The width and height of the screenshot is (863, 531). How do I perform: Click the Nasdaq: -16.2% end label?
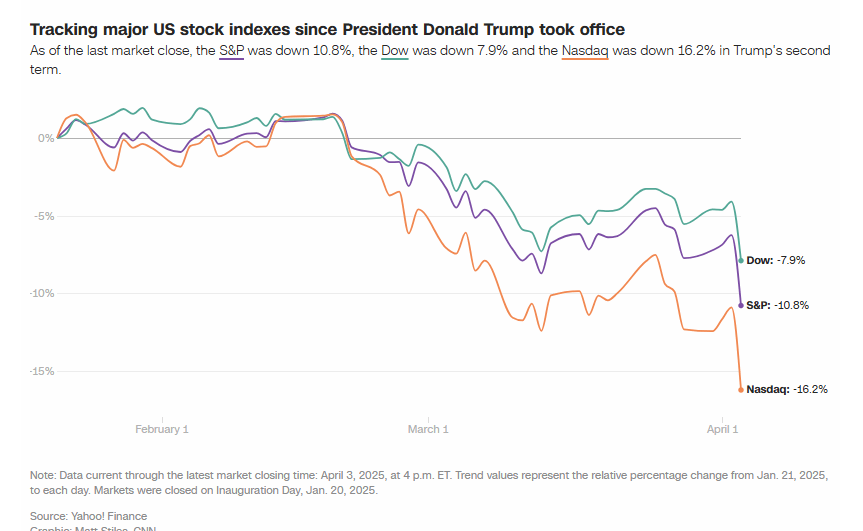[787, 389]
